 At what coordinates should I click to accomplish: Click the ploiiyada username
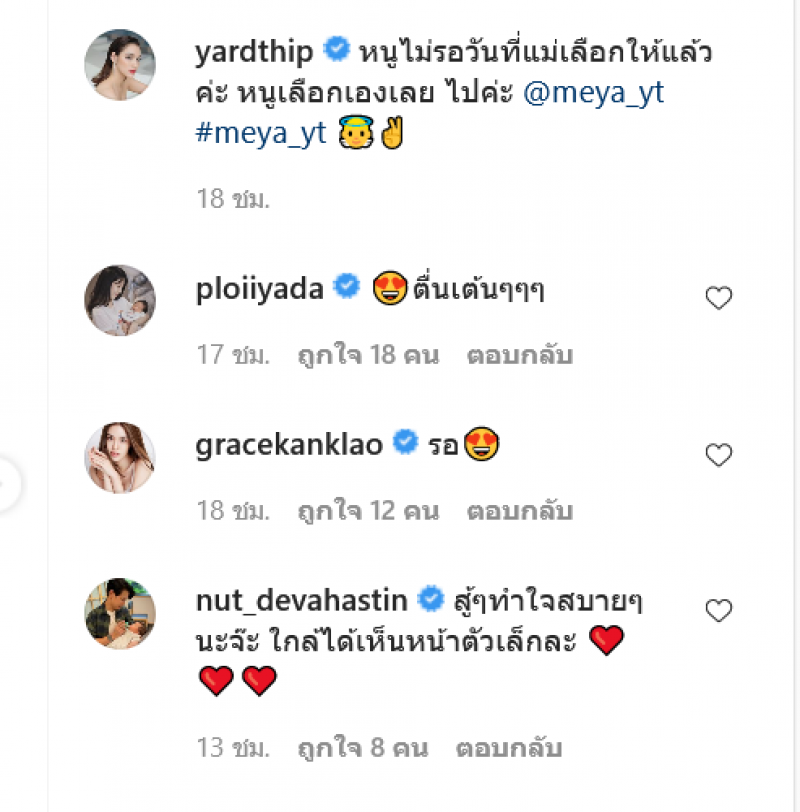click(x=259, y=288)
